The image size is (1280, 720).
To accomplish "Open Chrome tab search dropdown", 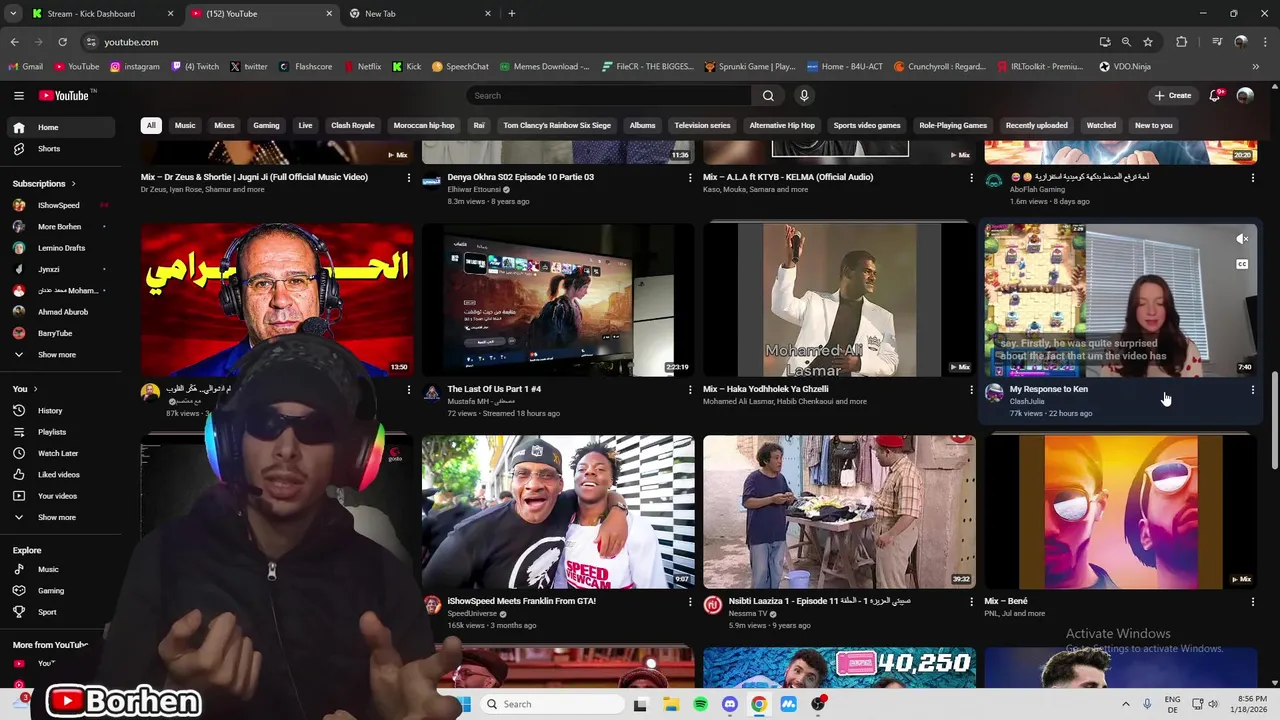I will click(13, 13).
